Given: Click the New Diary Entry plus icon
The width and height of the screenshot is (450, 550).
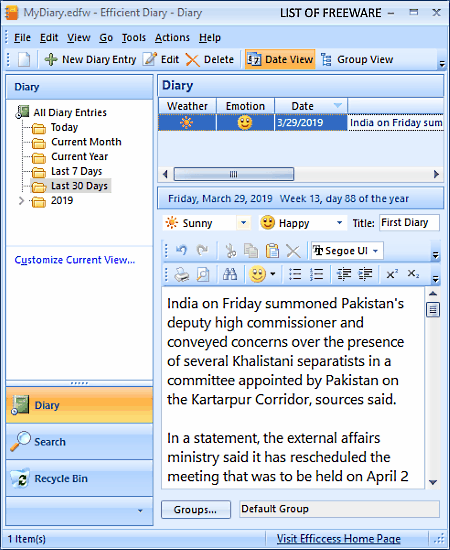Looking at the screenshot, I should pyautogui.click(x=51, y=59).
